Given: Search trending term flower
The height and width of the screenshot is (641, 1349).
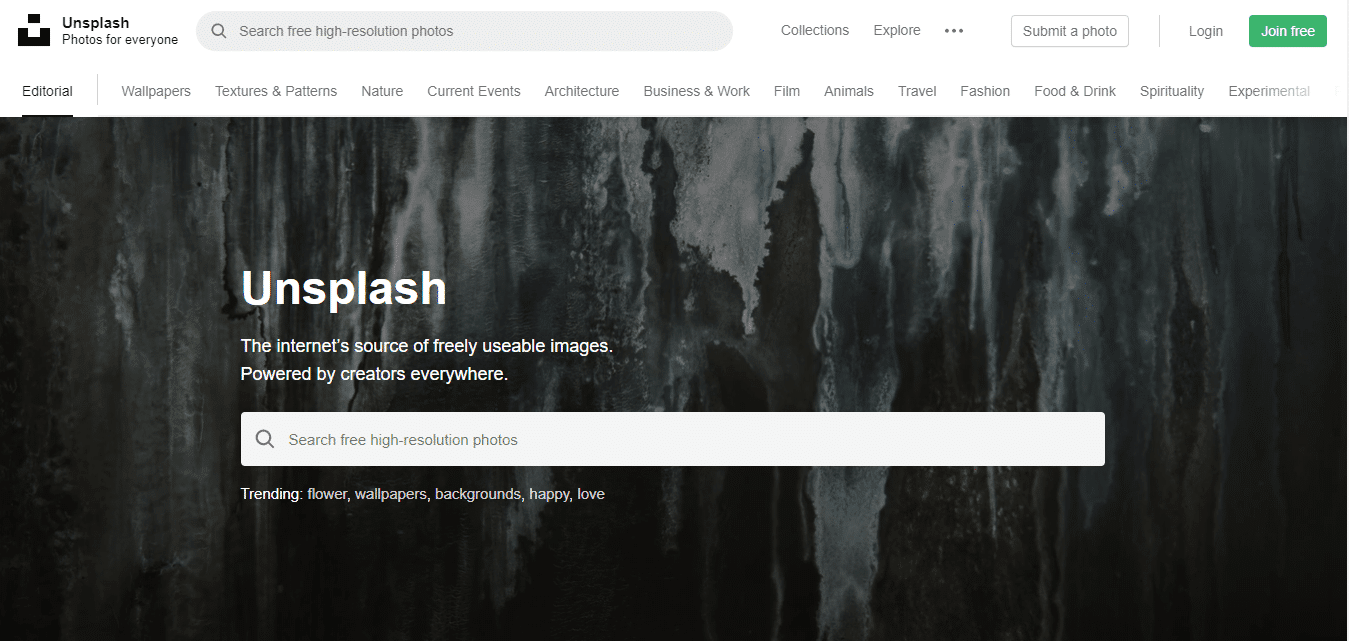Looking at the screenshot, I should (x=327, y=494).
